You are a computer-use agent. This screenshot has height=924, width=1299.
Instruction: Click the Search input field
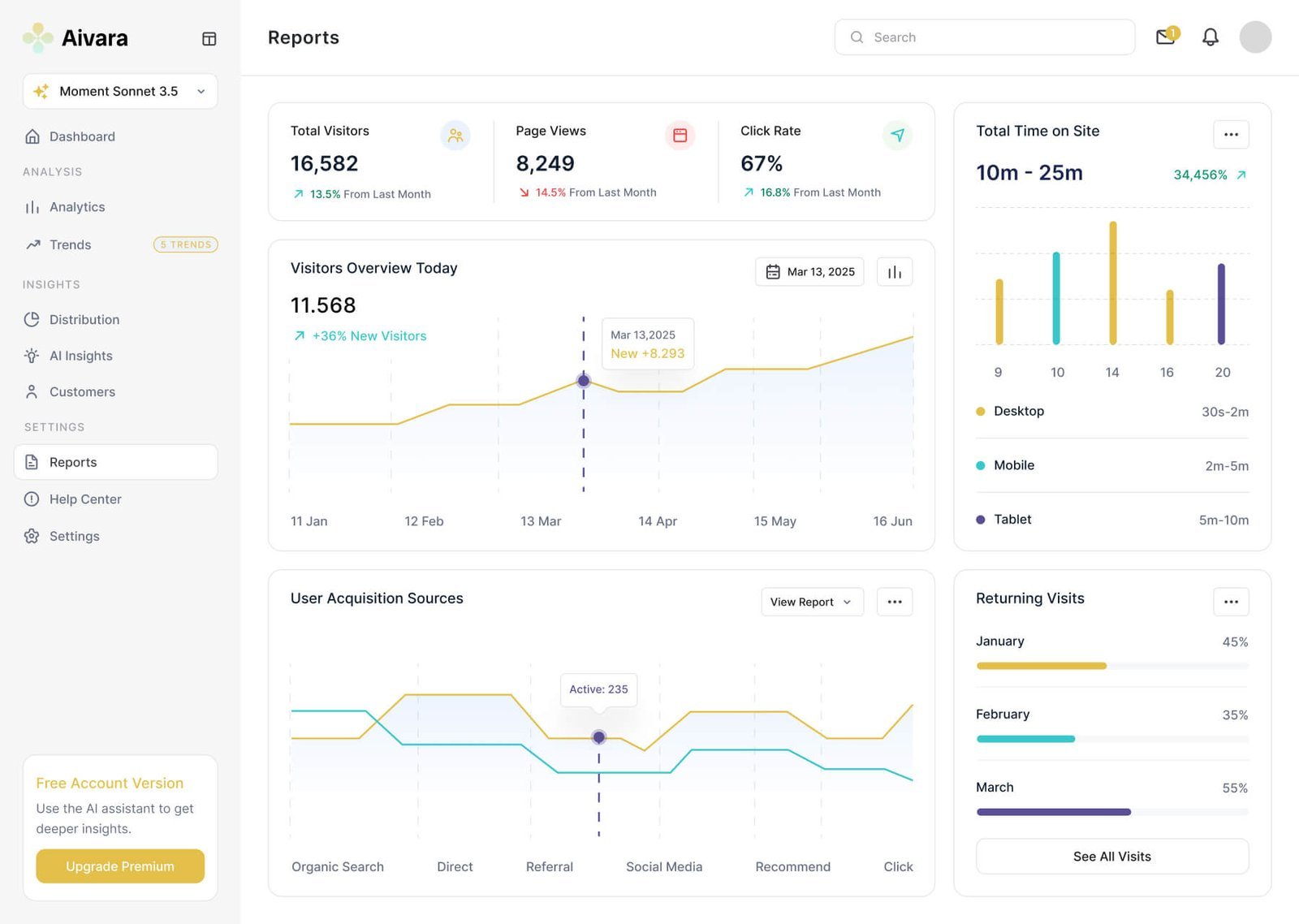pos(984,37)
